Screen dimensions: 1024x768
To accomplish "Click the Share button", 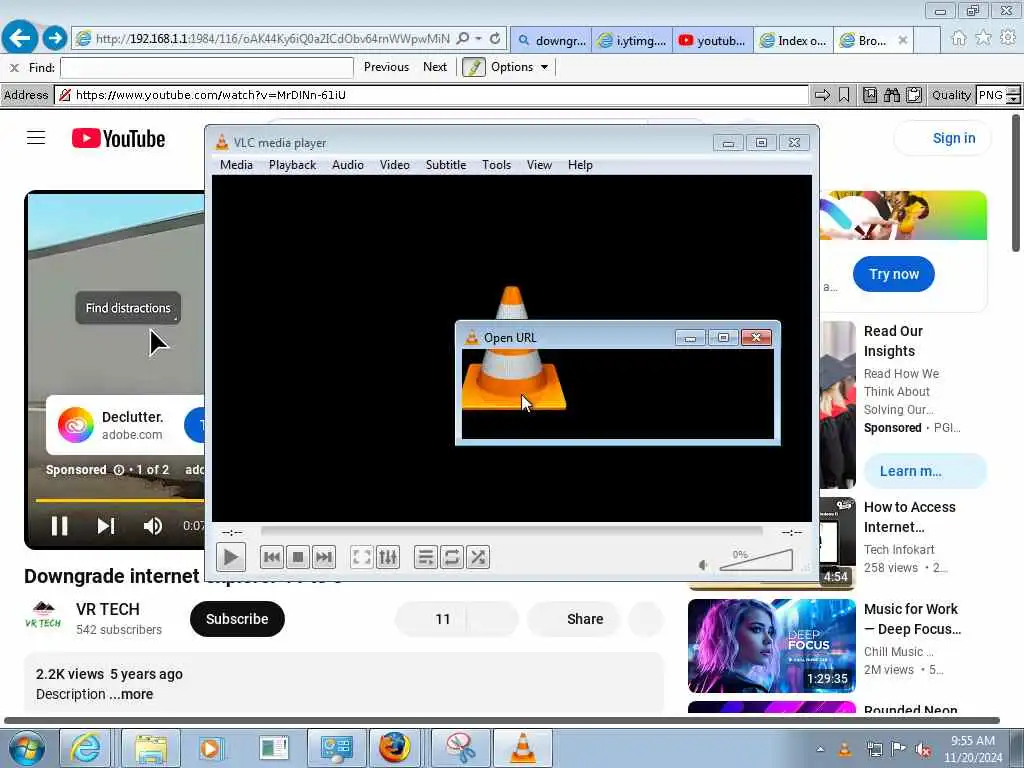I will [576, 618].
